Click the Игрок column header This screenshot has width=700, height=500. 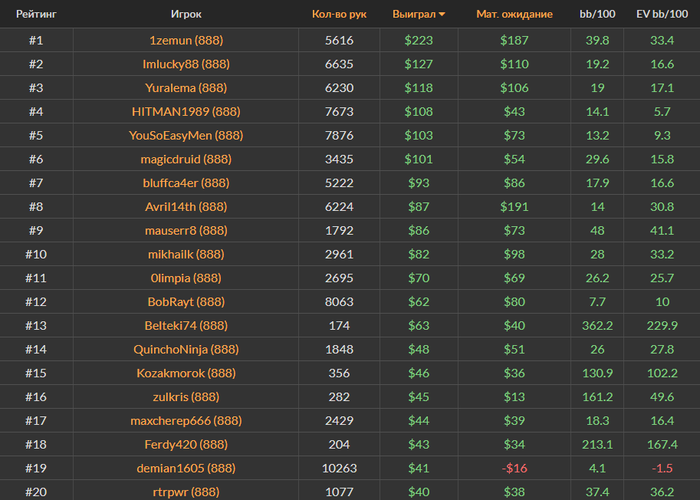(186, 14)
